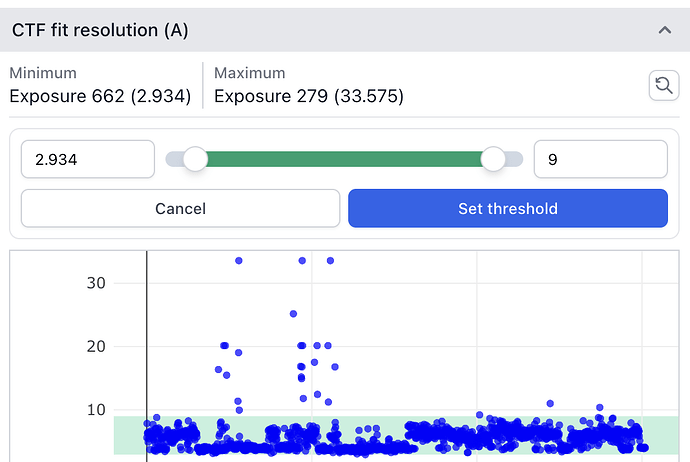The image size is (690, 462).
Task: Click the maximum threshold input showing 9
Action: 600,159
